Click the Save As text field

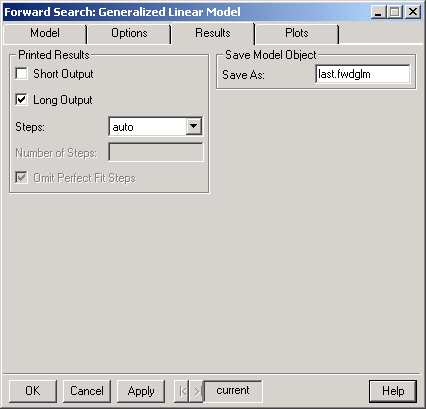pos(363,74)
